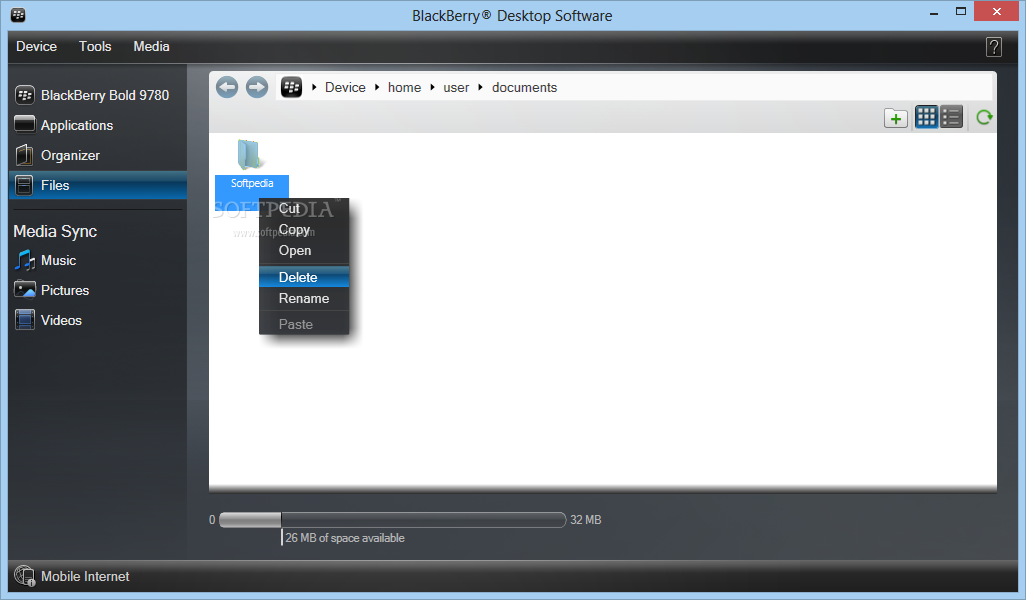This screenshot has height=600, width=1026.
Task: Click the device storage usage bar
Action: point(393,520)
